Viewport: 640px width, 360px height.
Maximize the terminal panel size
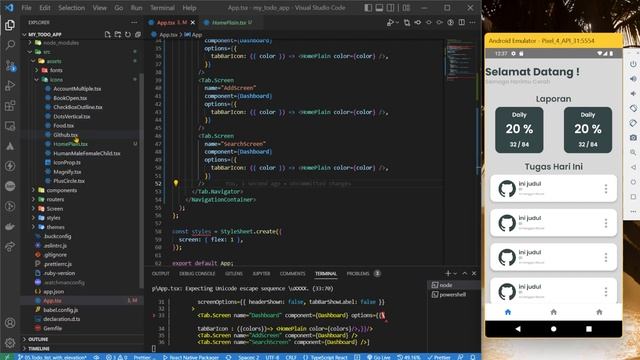point(464,273)
